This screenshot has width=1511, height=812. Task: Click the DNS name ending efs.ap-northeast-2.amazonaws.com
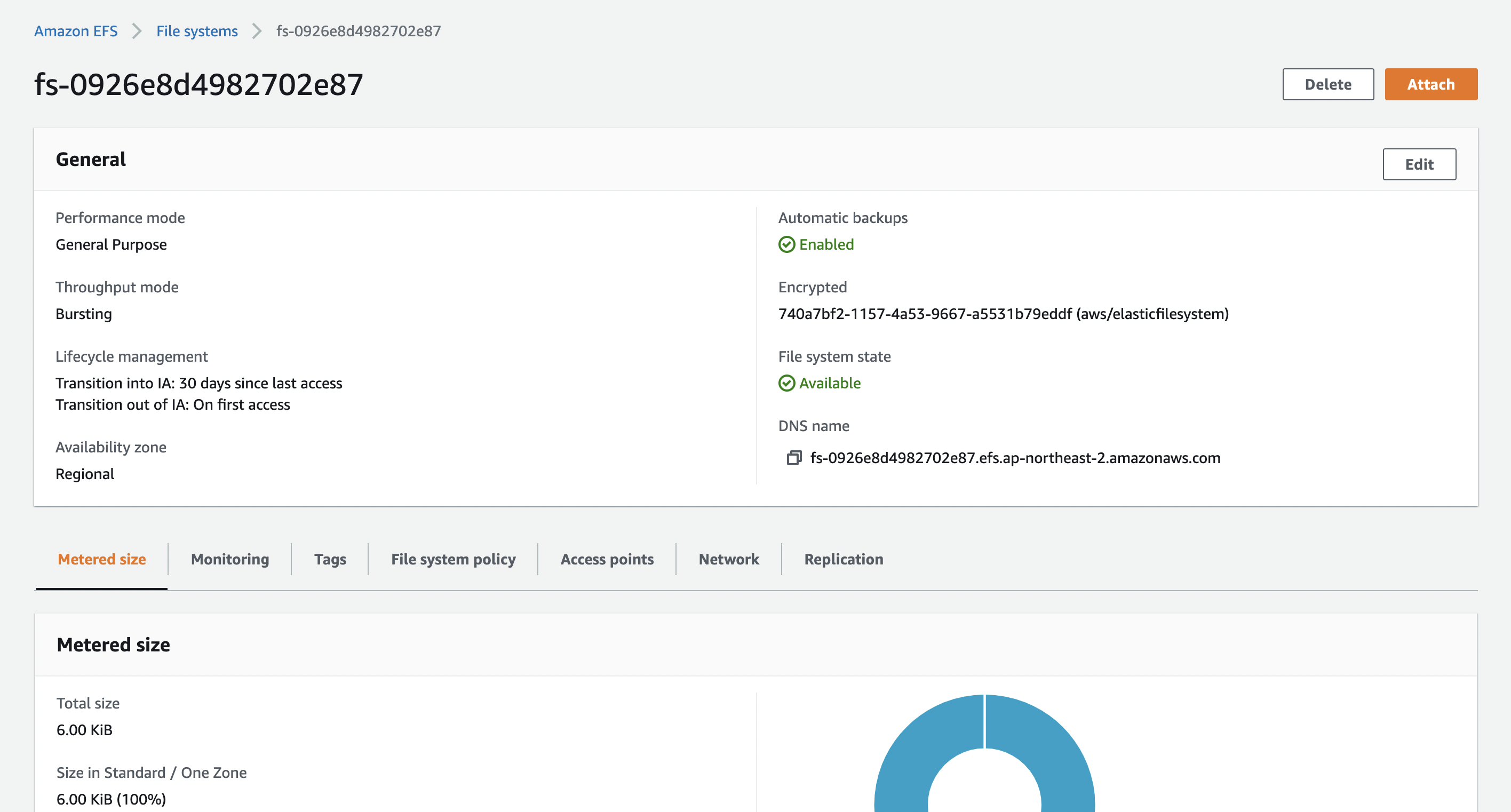click(x=1015, y=458)
